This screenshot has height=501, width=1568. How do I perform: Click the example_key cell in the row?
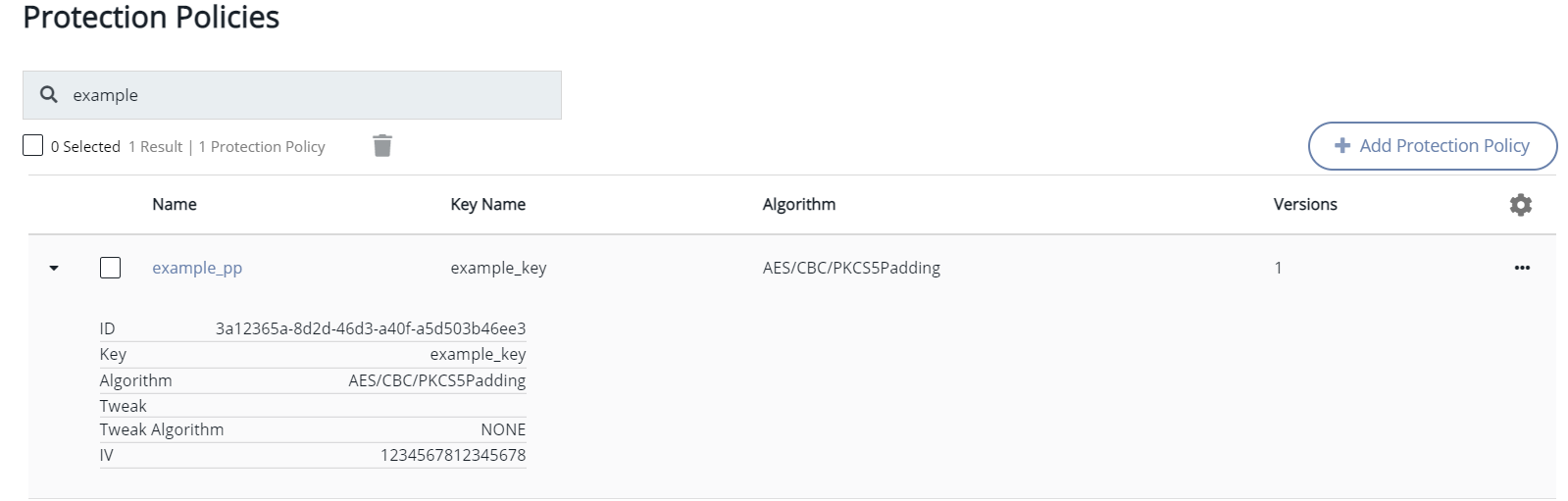498,268
